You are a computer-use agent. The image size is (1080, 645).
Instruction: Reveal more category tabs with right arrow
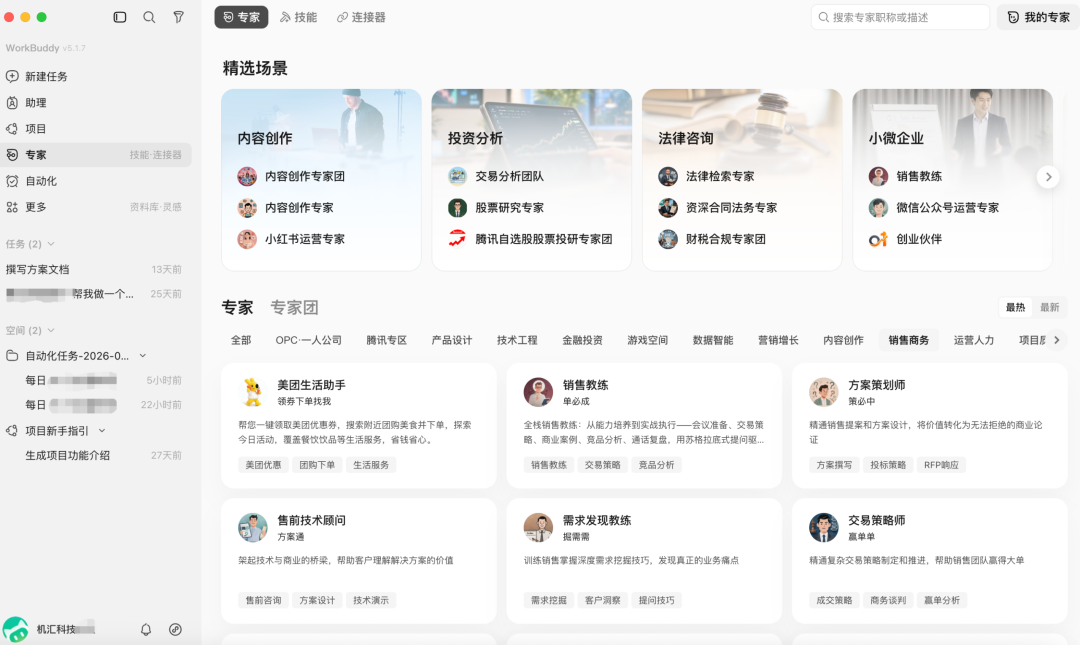[1057, 340]
